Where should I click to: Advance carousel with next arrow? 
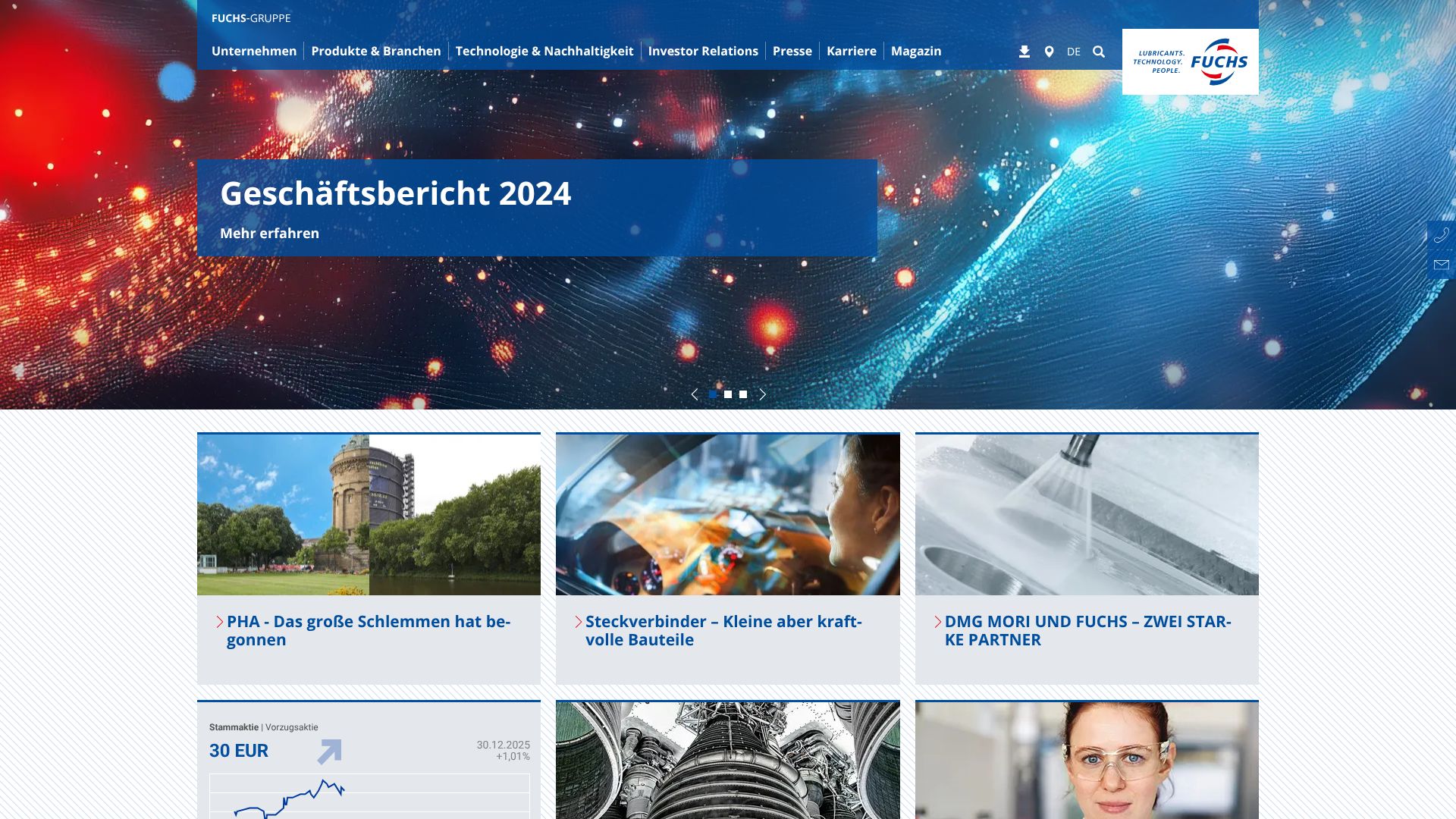click(x=763, y=394)
